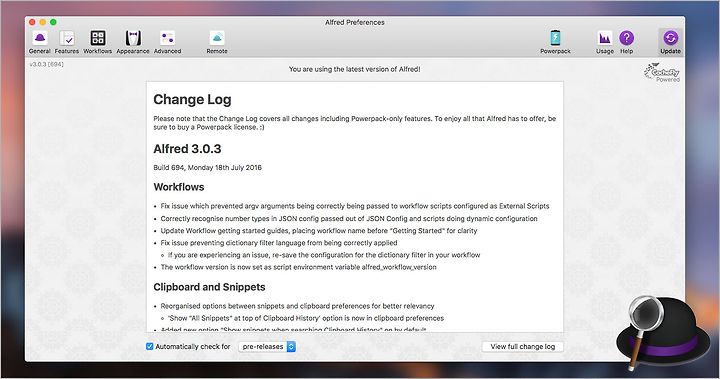
Task: Click the v3.0.3 [694] version label
Action: coord(46,64)
